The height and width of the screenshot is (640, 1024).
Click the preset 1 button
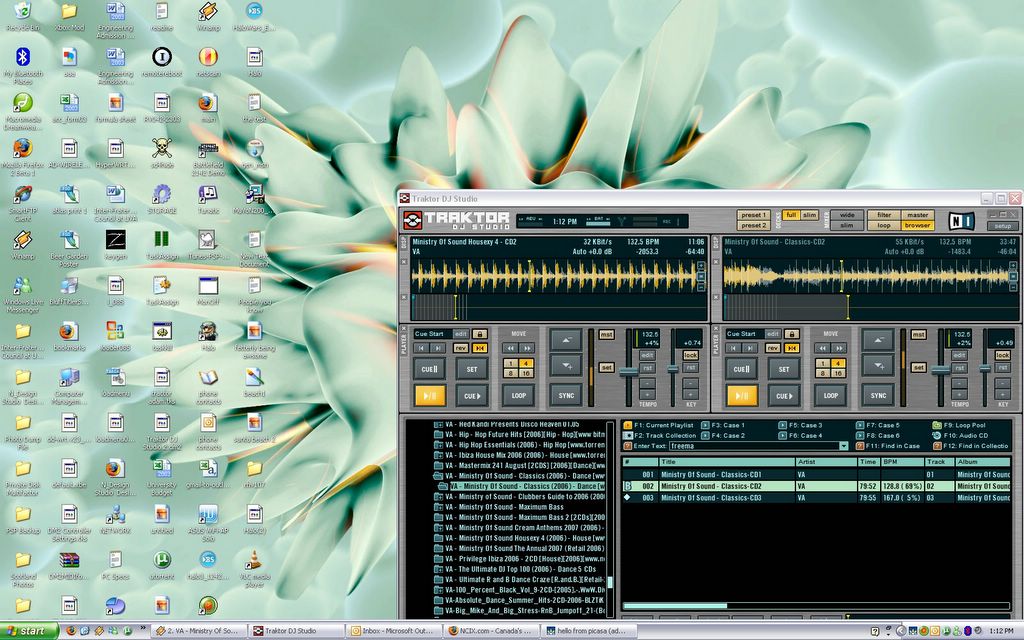[x=753, y=215]
